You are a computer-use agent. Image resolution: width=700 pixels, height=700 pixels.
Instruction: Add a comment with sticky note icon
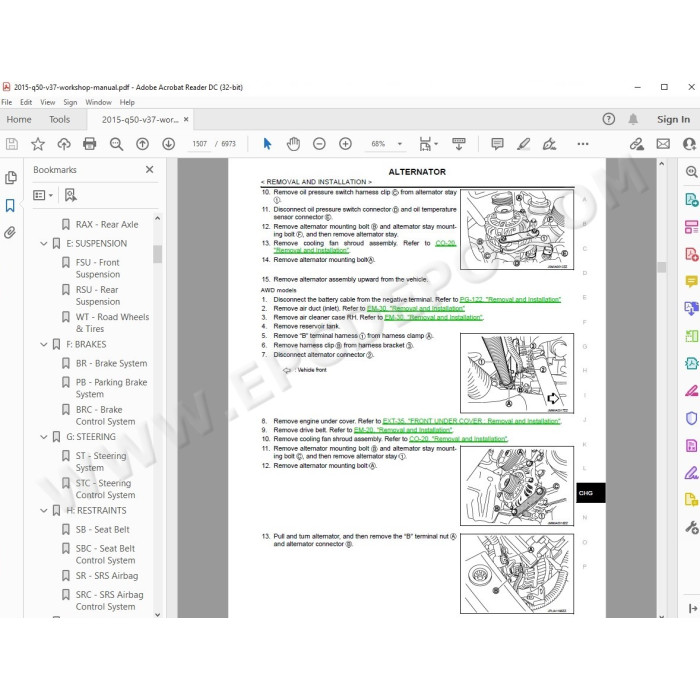coord(497,144)
